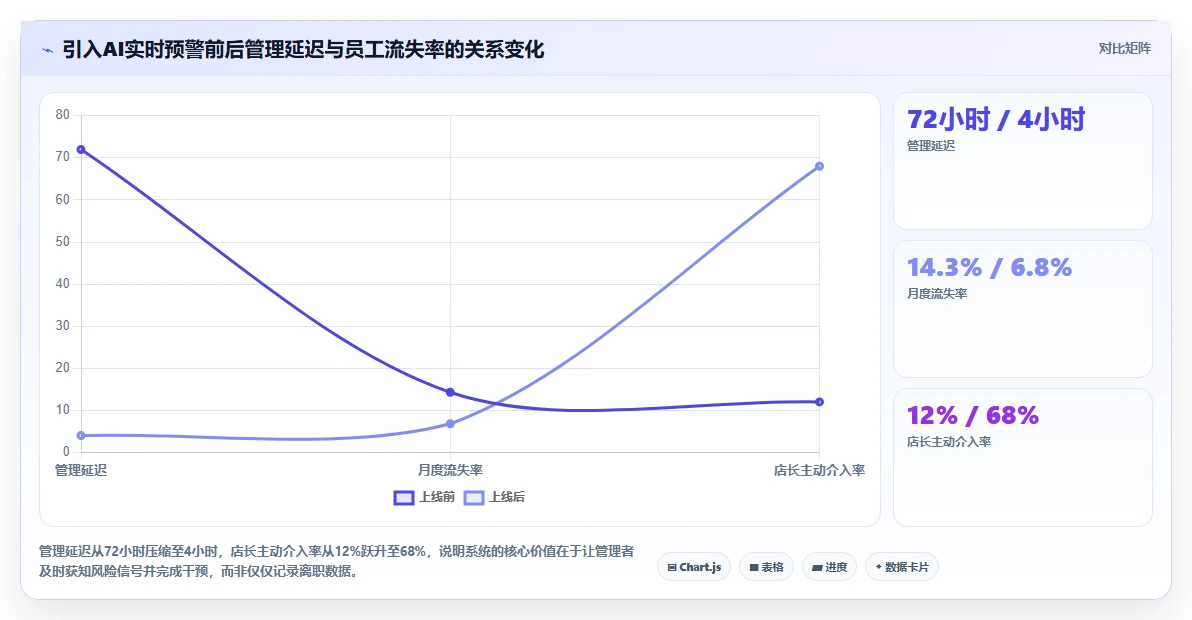
Task: Click the 14.3% / 6.8% value
Action: pyautogui.click(x=989, y=267)
